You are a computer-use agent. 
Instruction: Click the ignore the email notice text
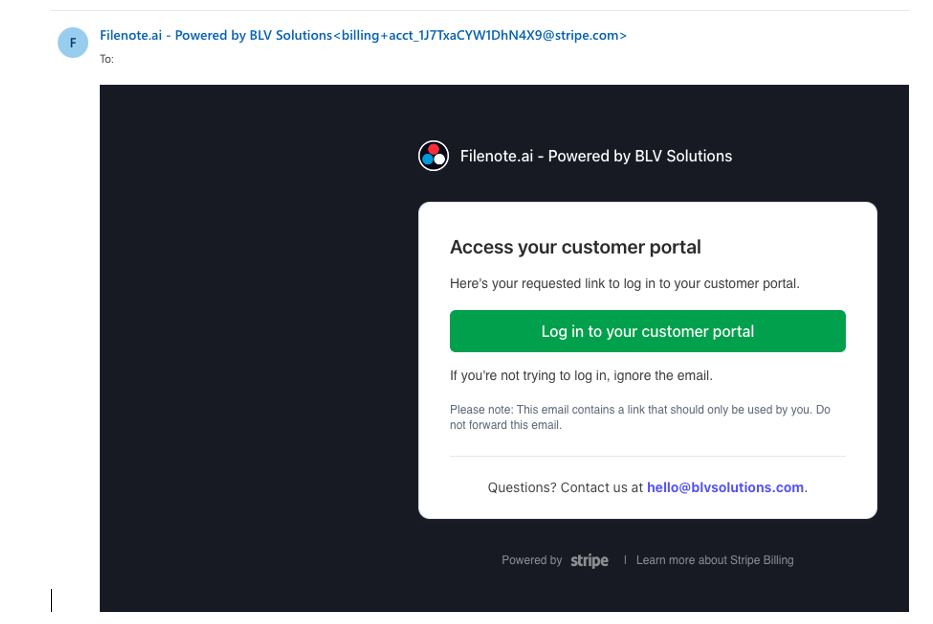pyautogui.click(x=581, y=376)
